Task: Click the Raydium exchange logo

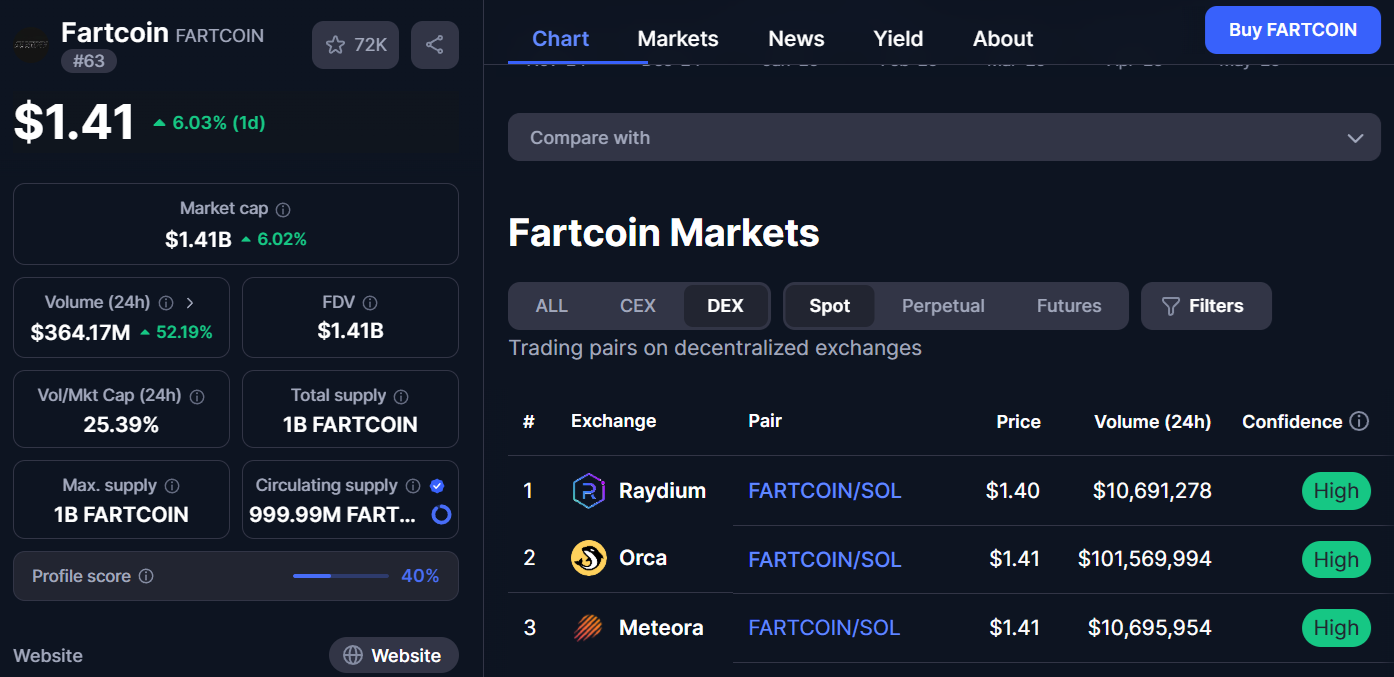Action: pos(588,491)
